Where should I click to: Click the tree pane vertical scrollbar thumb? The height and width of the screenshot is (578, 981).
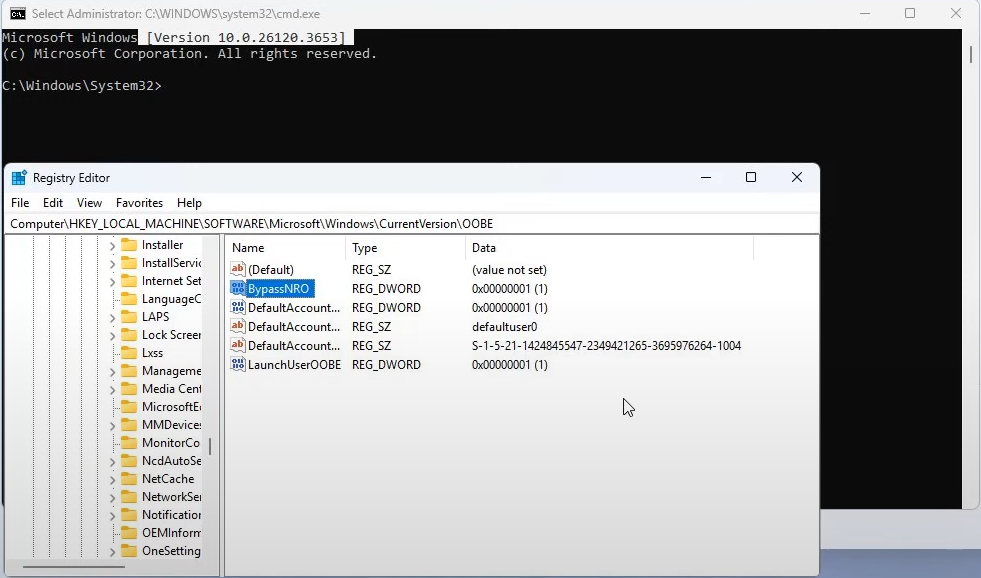click(x=210, y=447)
